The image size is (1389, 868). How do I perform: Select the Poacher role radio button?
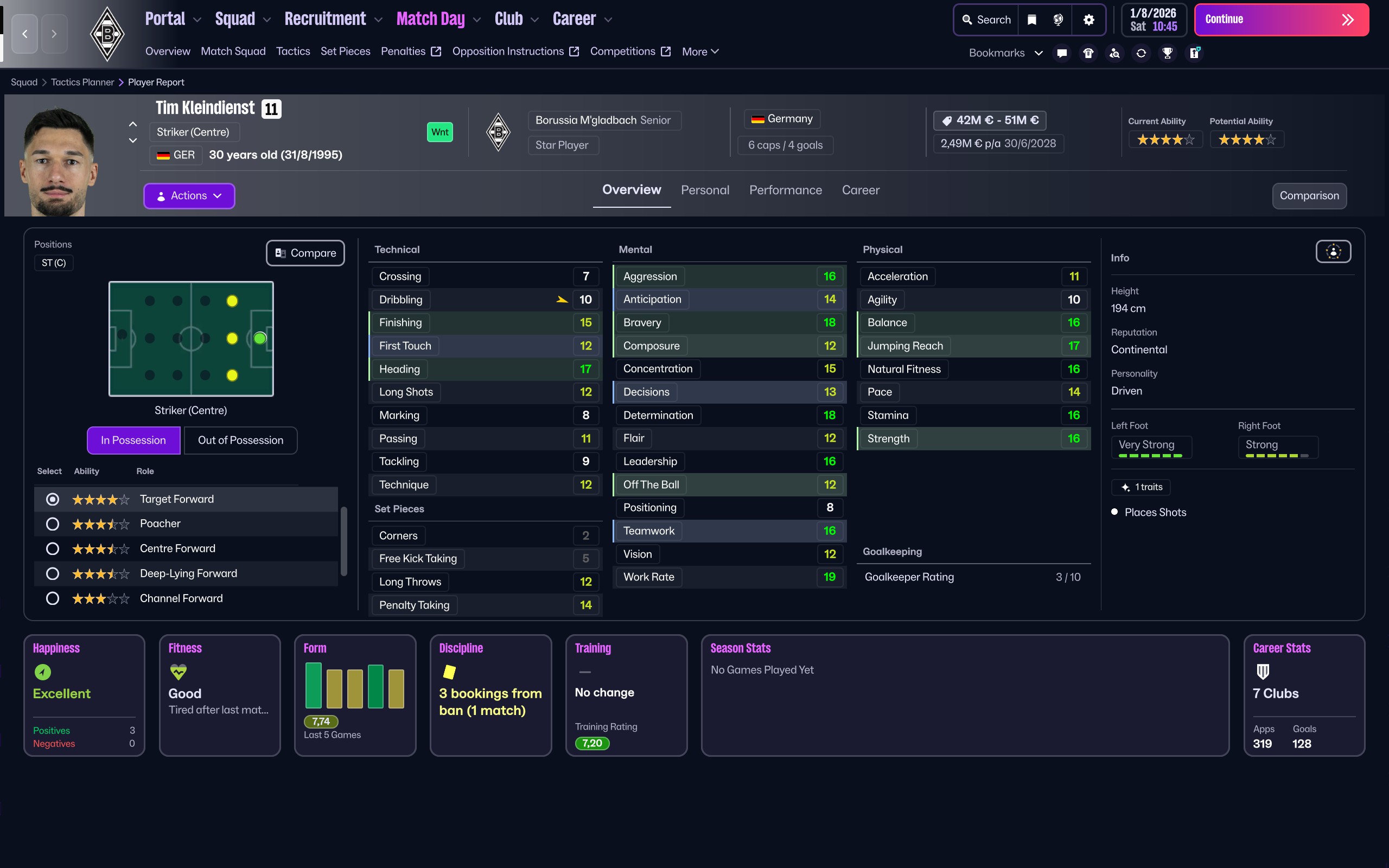52,524
